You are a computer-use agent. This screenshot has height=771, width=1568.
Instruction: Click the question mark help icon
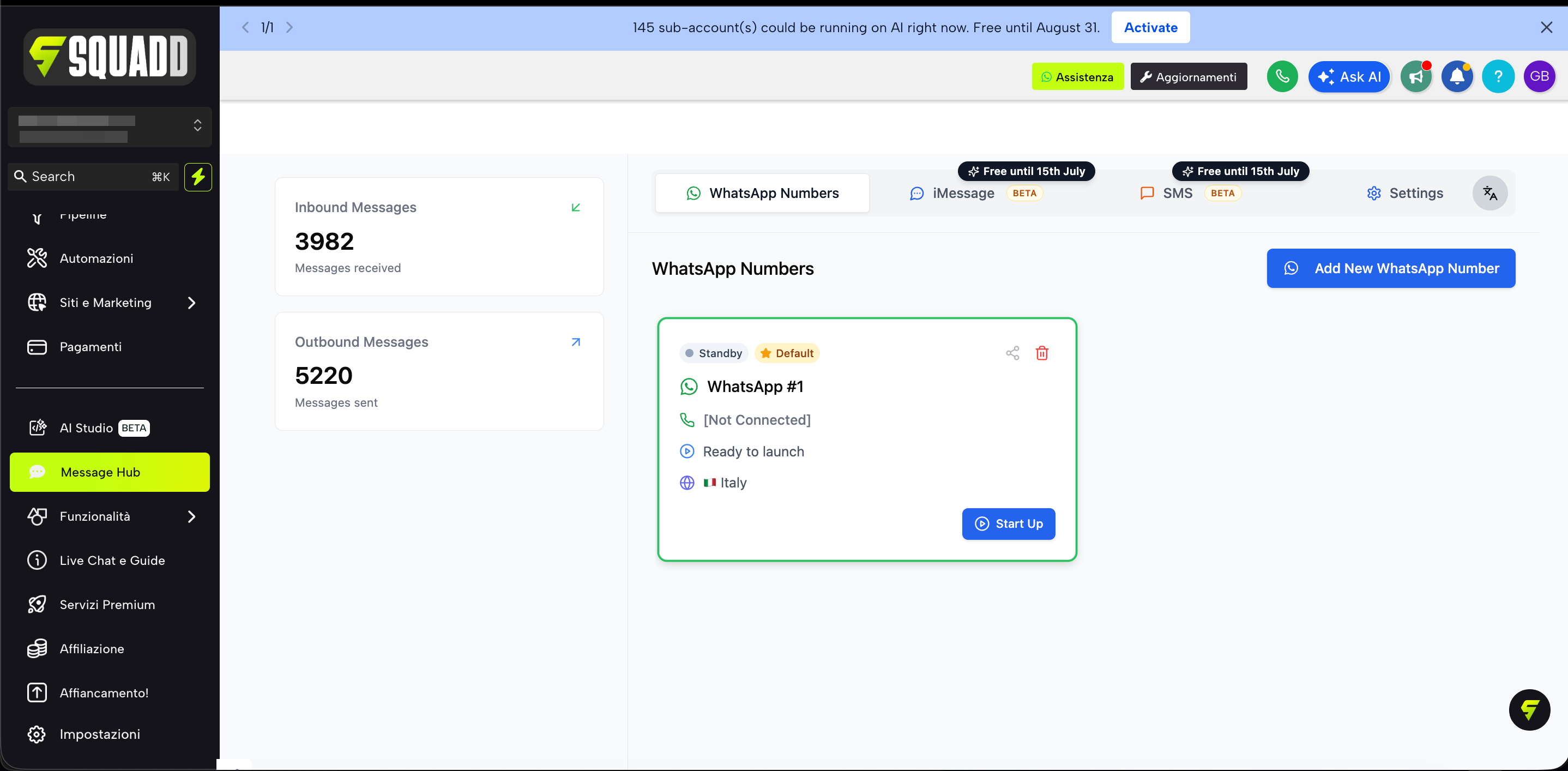click(x=1498, y=77)
